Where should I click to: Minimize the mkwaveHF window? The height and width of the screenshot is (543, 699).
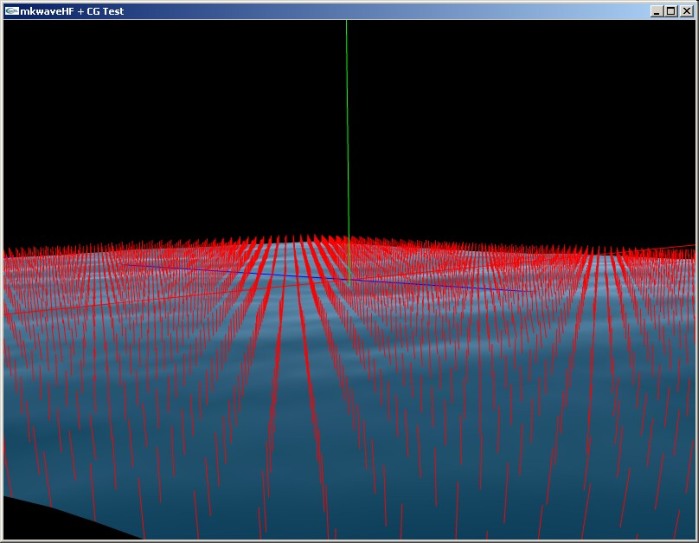(656, 10)
